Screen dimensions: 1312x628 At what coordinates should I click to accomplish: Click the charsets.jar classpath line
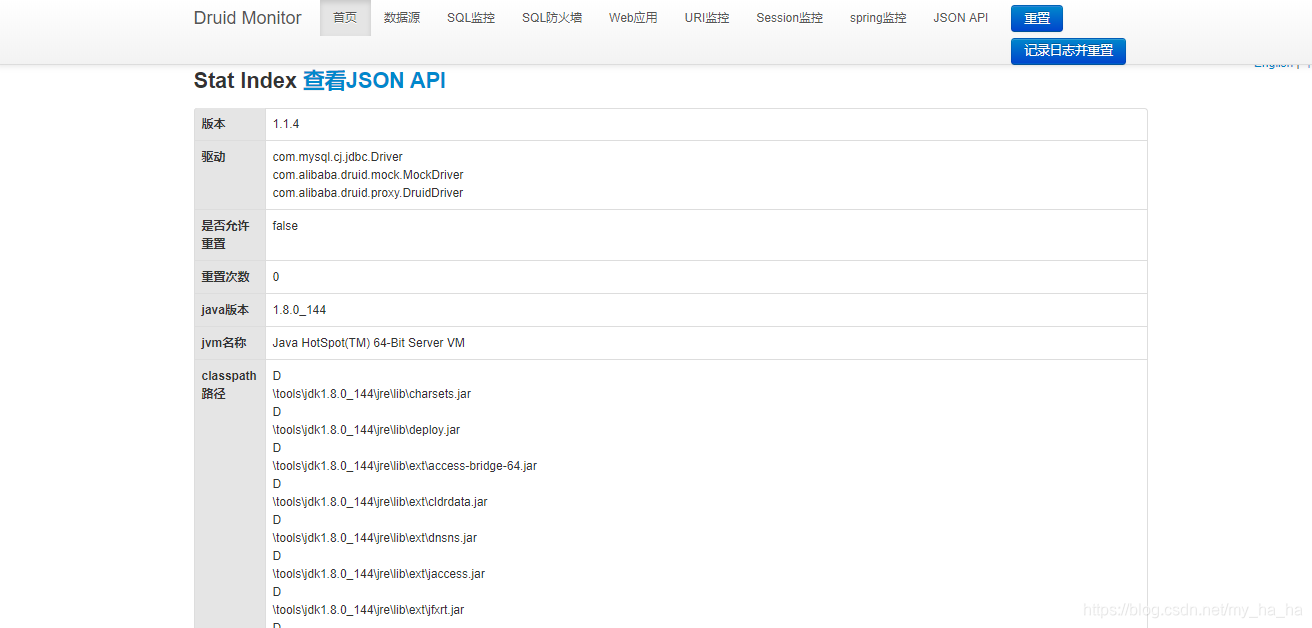click(x=372, y=394)
